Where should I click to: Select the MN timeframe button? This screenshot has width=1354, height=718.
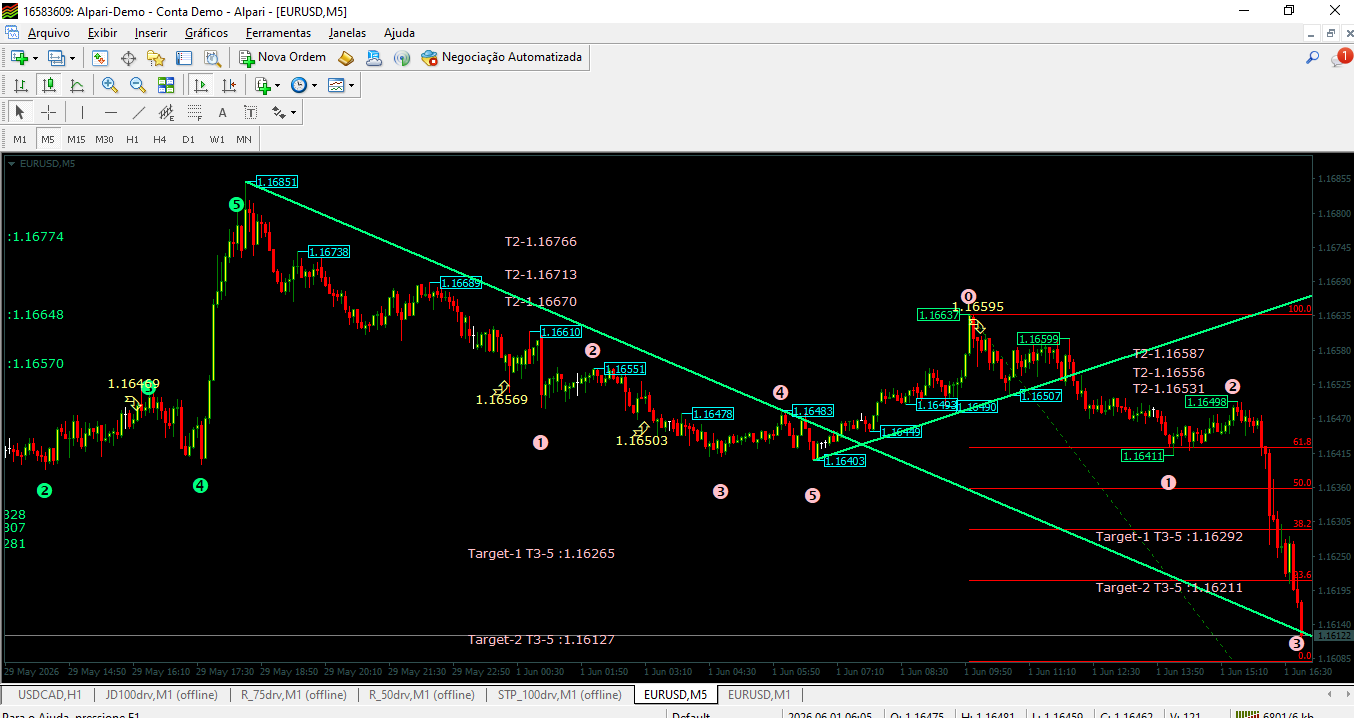point(244,139)
